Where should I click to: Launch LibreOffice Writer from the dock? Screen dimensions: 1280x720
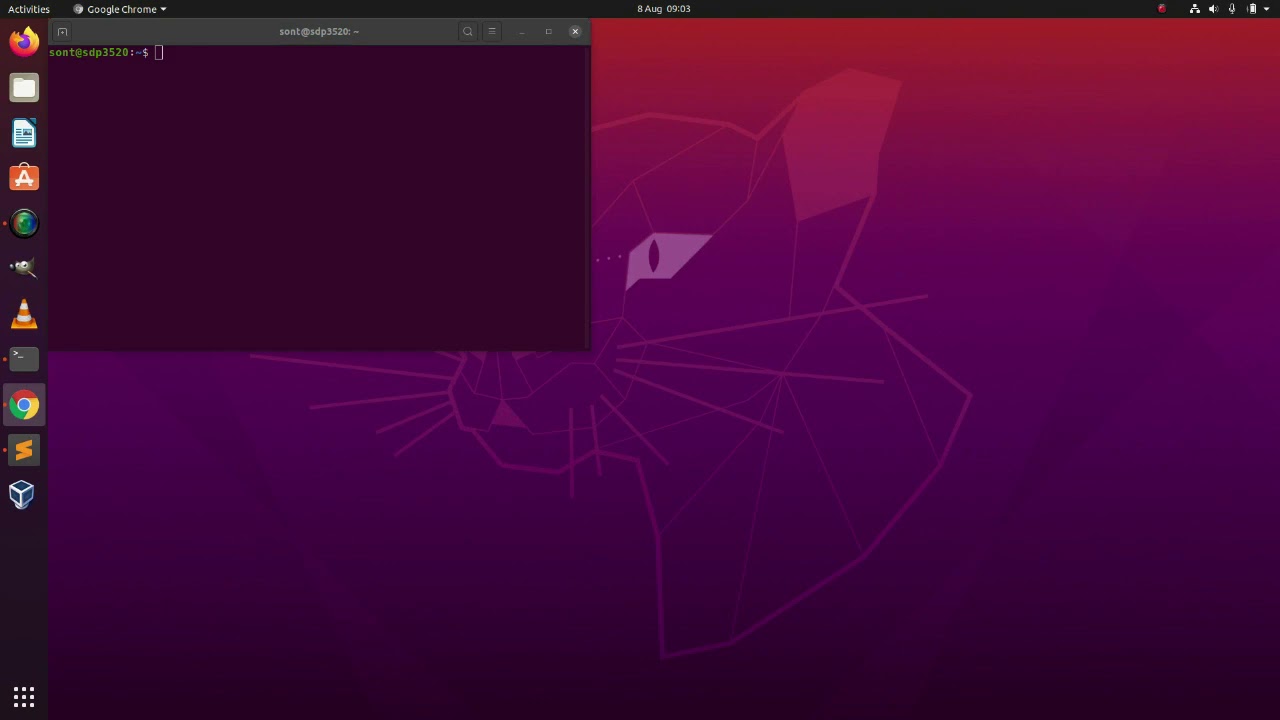24,133
